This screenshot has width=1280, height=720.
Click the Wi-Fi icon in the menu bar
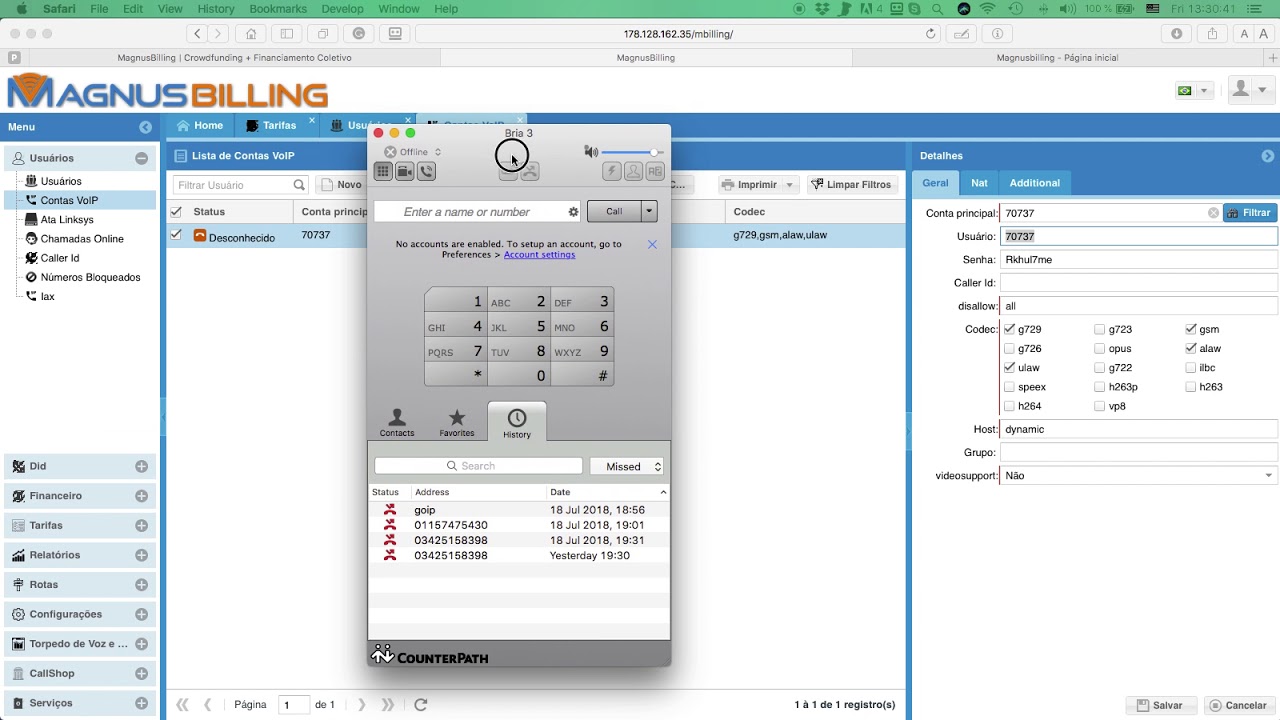point(988,9)
